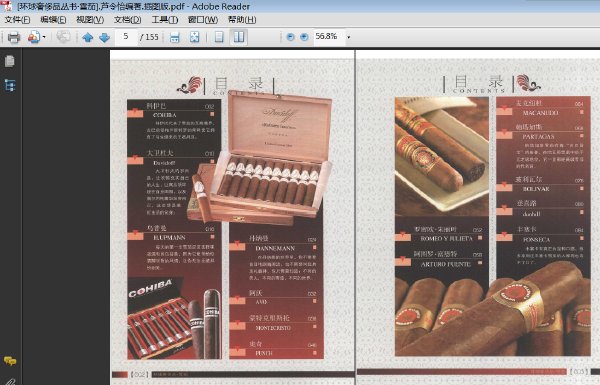600x385 pixels.
Task: Click the page number field showing 5
Action: (126, 37)
